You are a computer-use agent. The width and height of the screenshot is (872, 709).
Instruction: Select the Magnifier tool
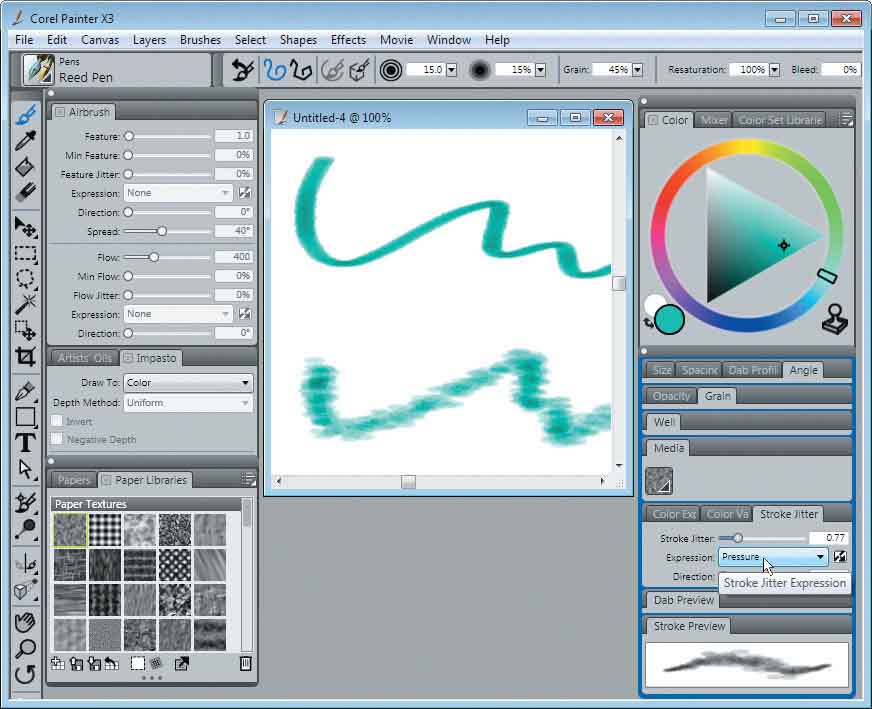(25, 647)
